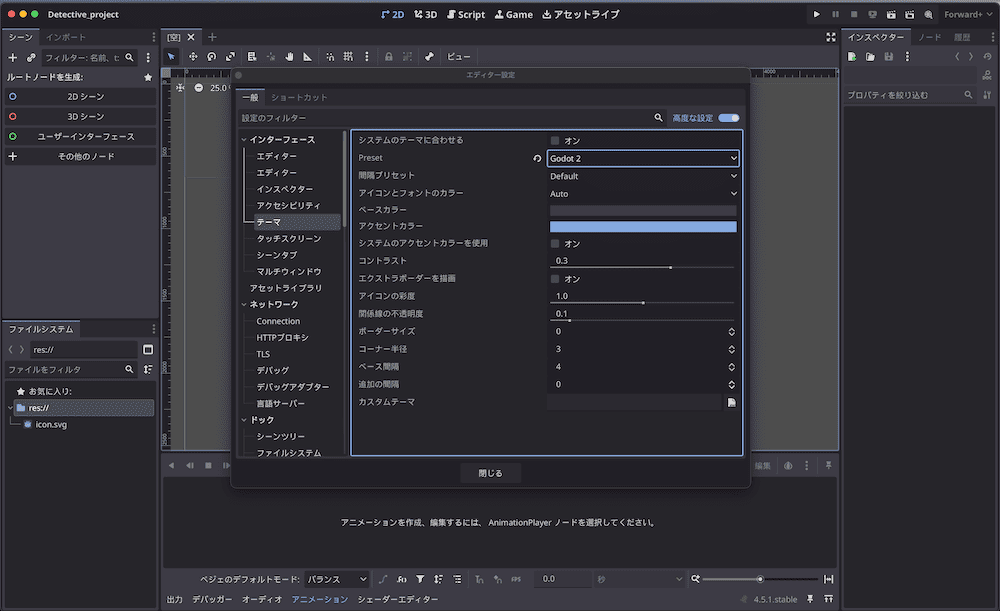Screen dimensions: 1000x611
Task: Click the lock selected node icon
Action: tap(389, 56)
